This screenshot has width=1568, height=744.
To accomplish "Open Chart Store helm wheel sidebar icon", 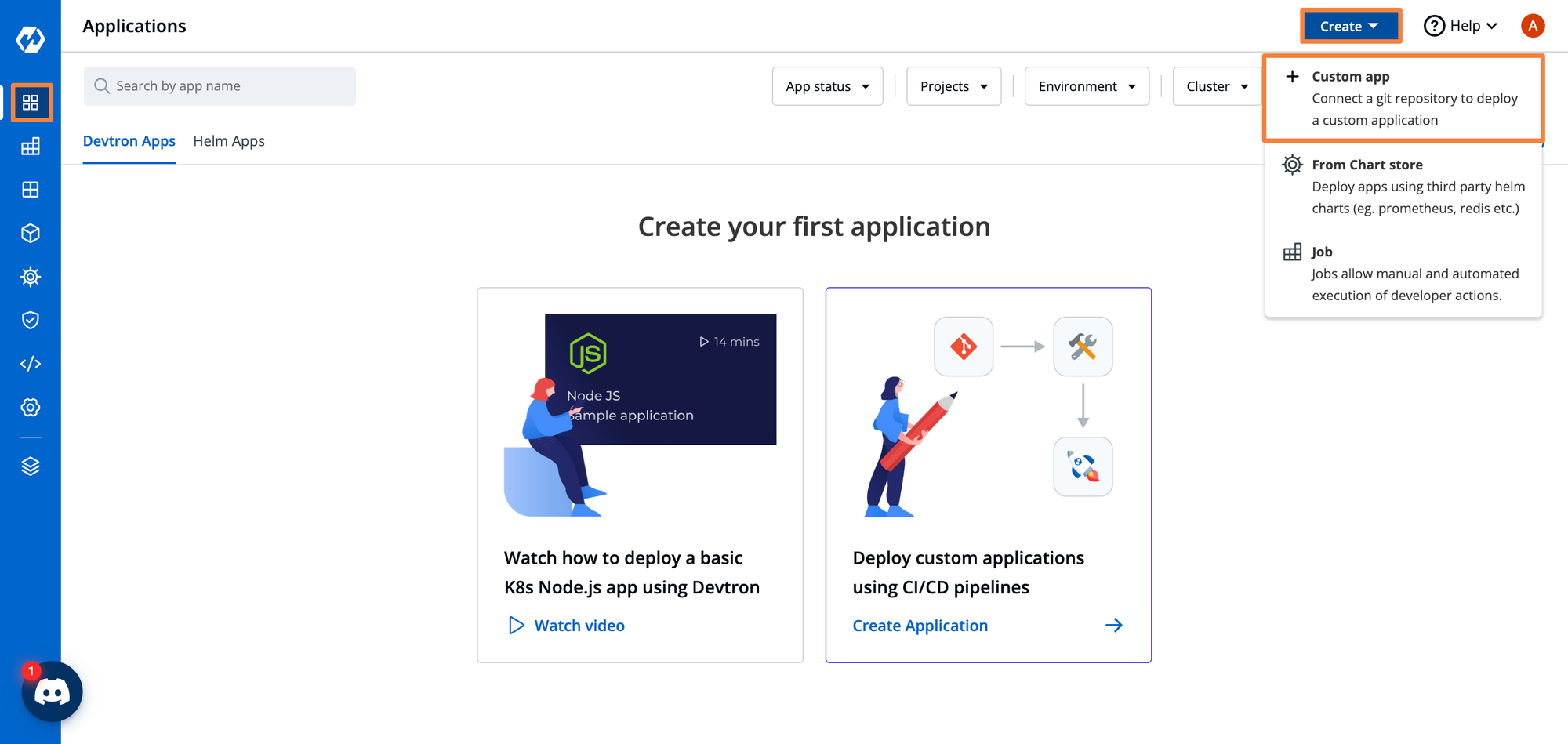I will (x=31, y=277).
